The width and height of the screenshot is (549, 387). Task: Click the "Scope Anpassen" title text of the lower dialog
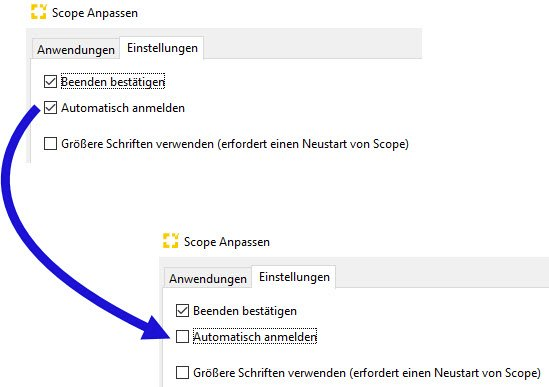point(227,242)
